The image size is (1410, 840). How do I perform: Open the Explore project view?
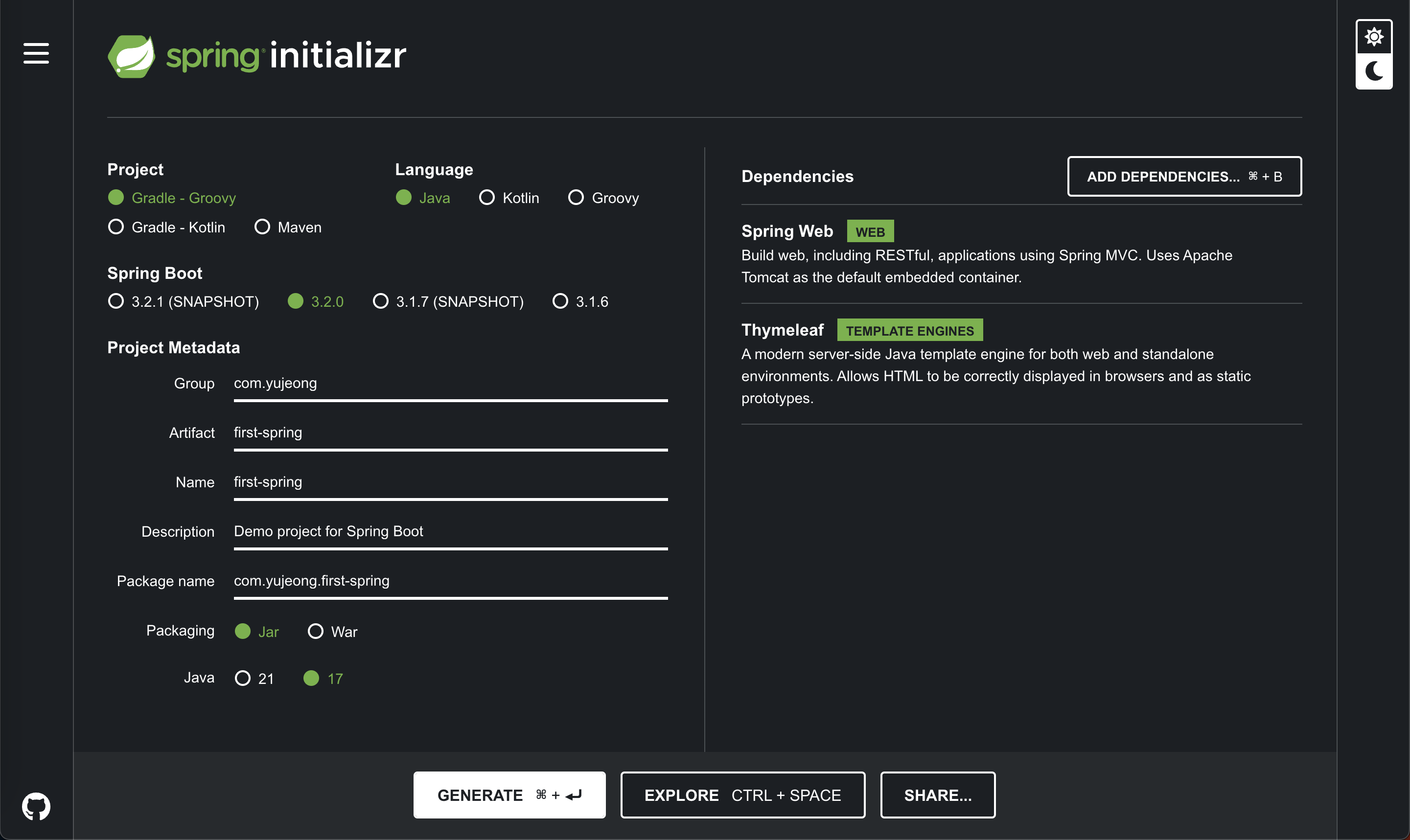tap(742, 795)
